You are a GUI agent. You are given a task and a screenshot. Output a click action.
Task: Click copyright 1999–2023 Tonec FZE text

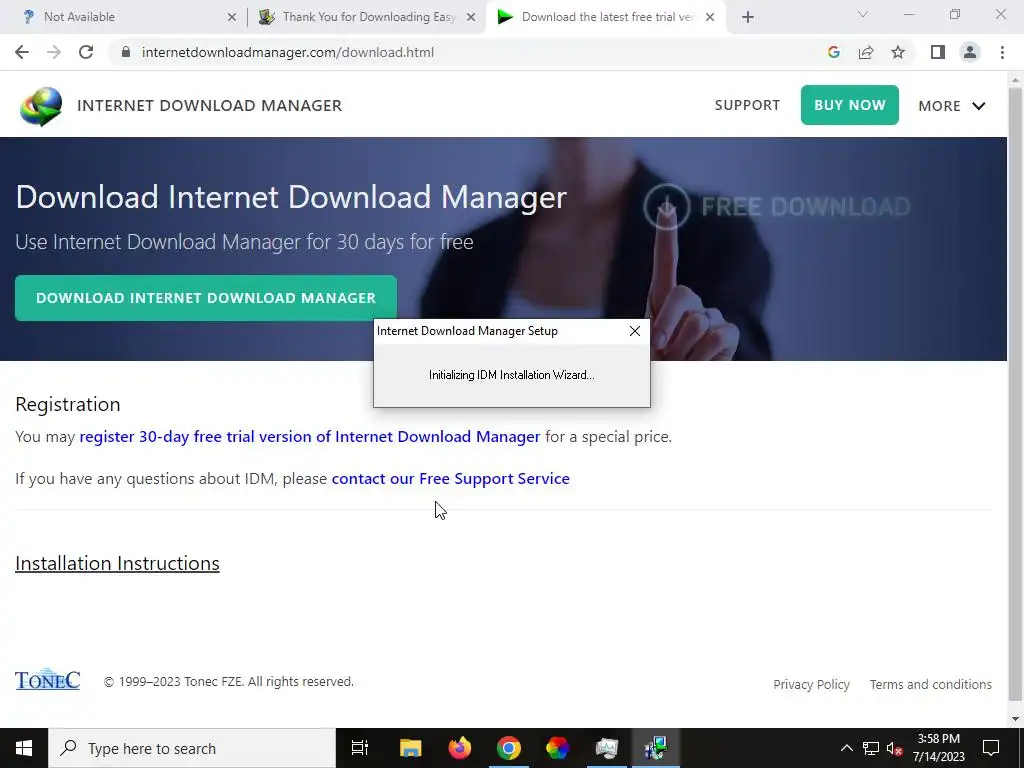click(x=229, y=682)
